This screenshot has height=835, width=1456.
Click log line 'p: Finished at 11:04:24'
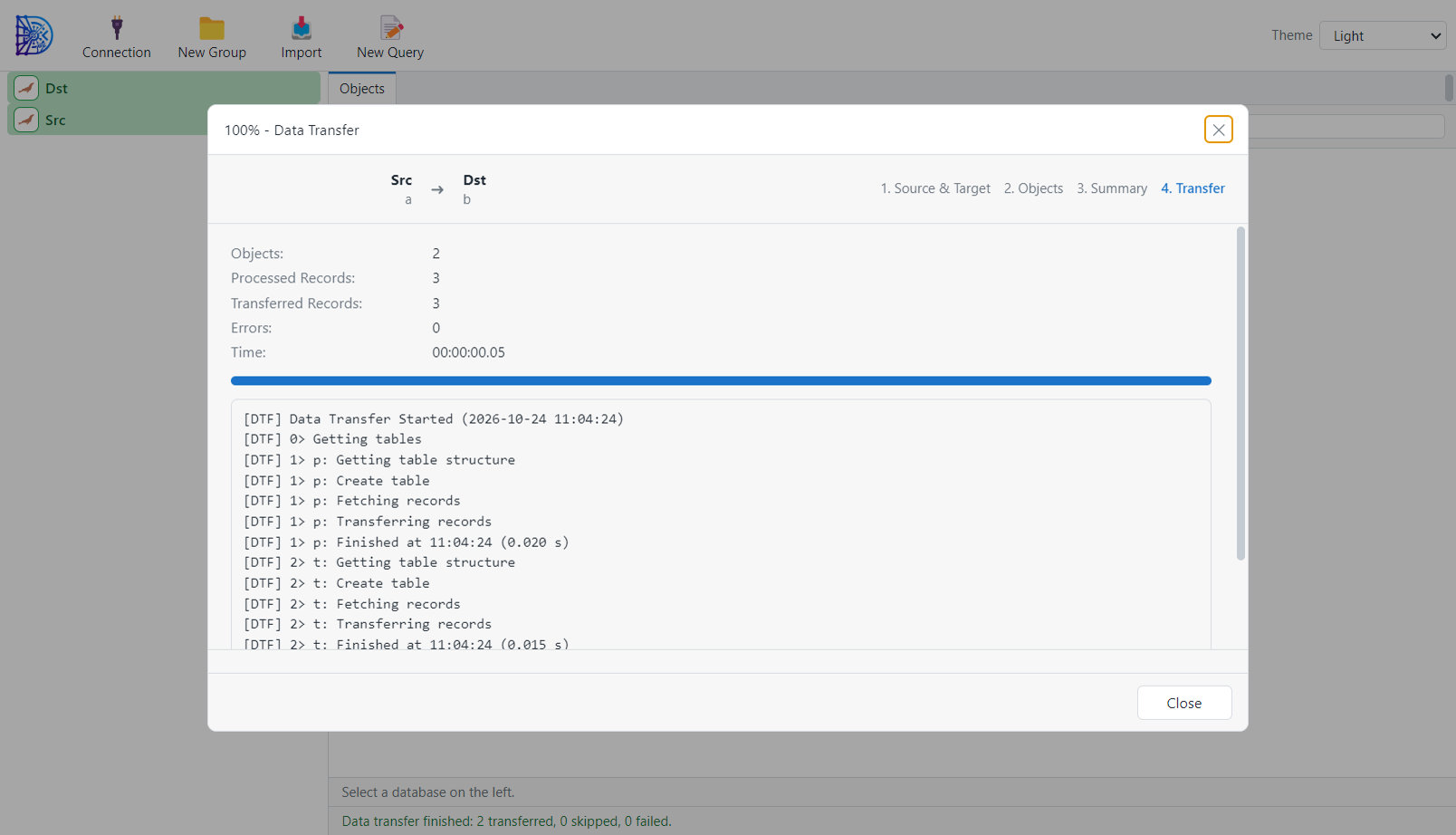(x=407, y=542)
